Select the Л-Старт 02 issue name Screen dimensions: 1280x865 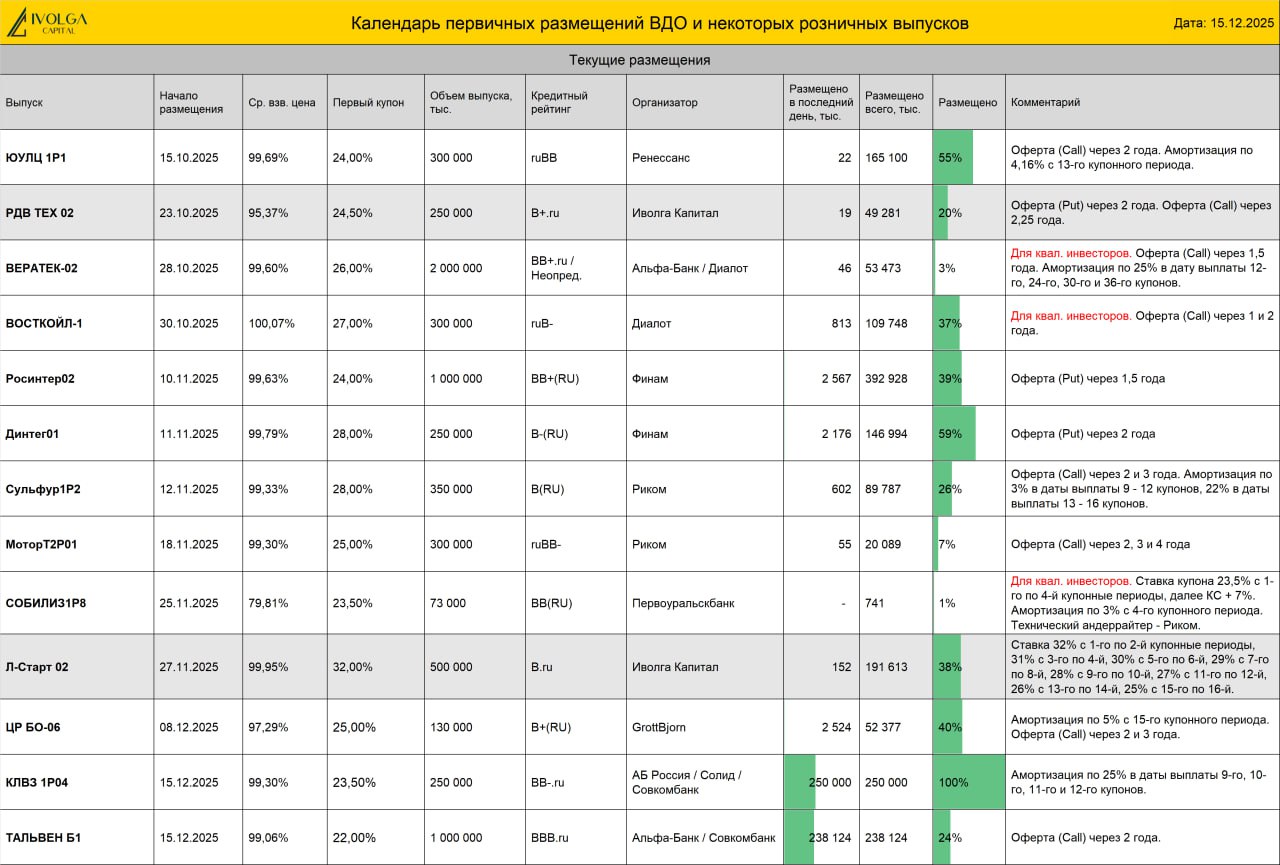[x=37, y=667]
